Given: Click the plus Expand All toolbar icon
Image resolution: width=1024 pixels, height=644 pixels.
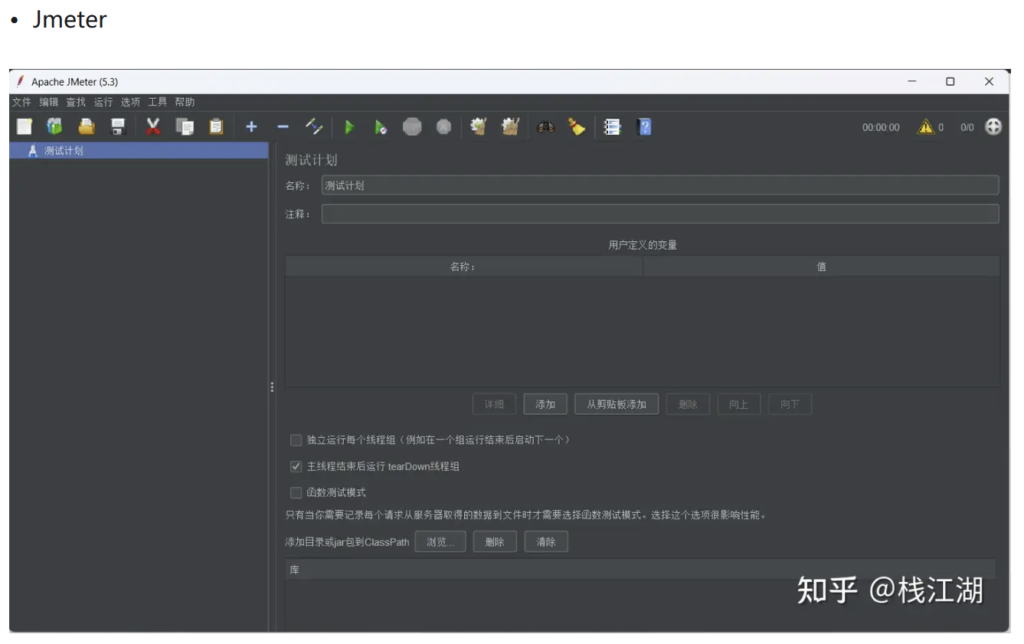Looking at the screenshot, I should point(251,127).
